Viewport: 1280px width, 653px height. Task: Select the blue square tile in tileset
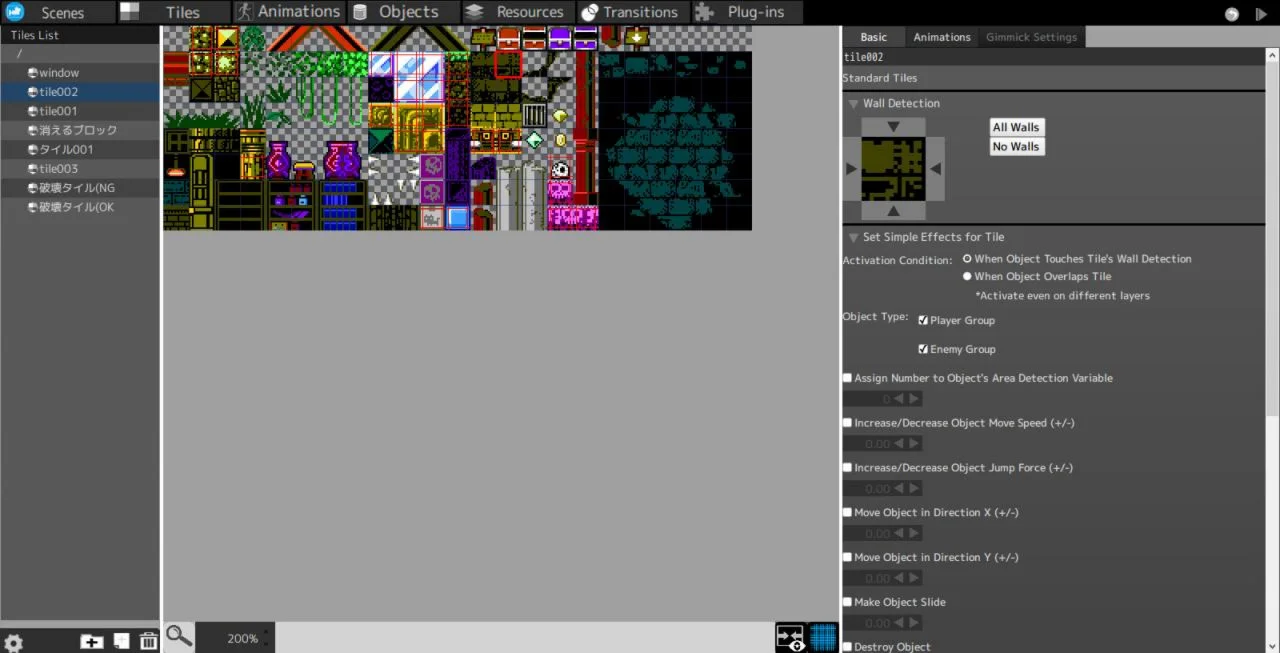tap(458, 217)
